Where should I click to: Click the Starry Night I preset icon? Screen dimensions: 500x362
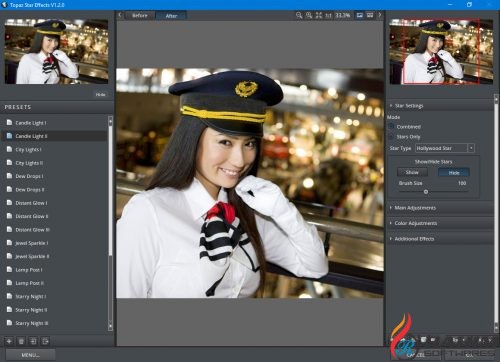tap(9, 296)
